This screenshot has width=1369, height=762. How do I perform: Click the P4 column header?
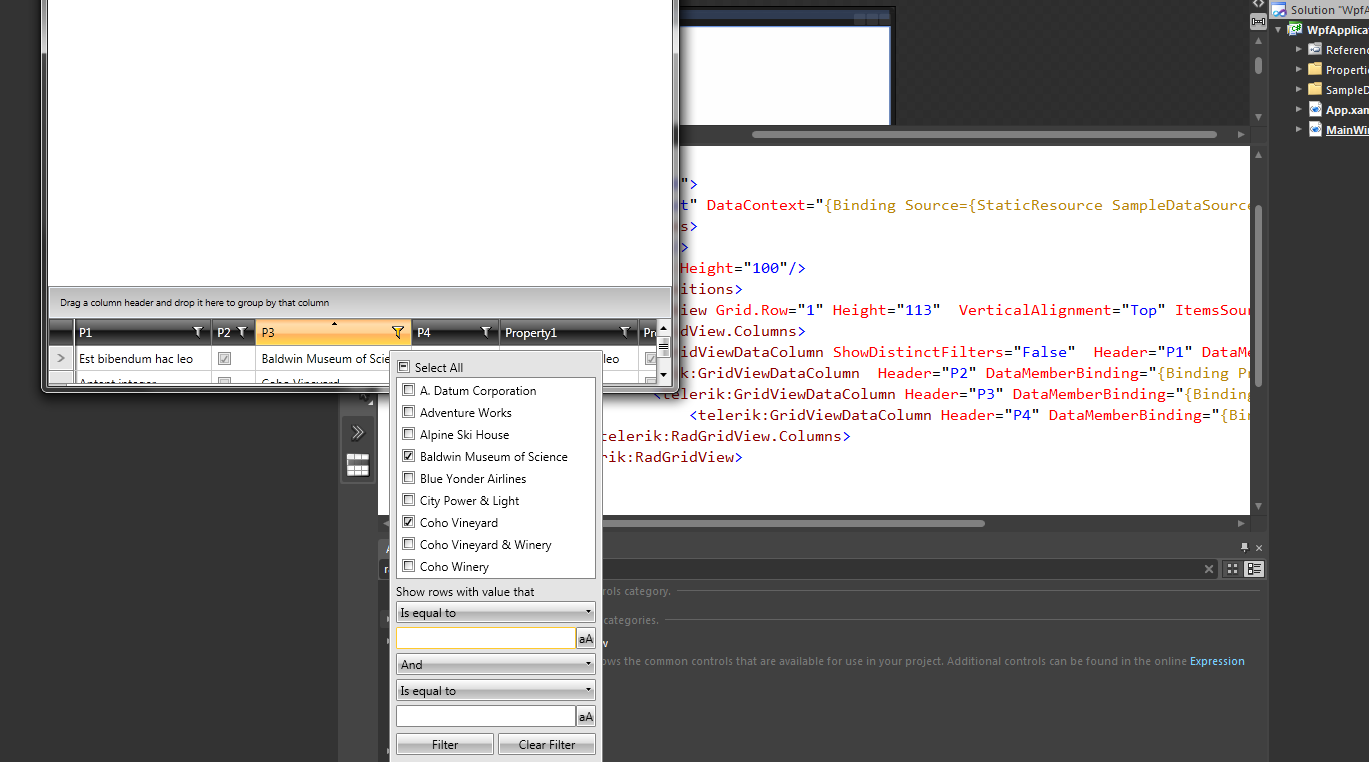tap(455, 332)
